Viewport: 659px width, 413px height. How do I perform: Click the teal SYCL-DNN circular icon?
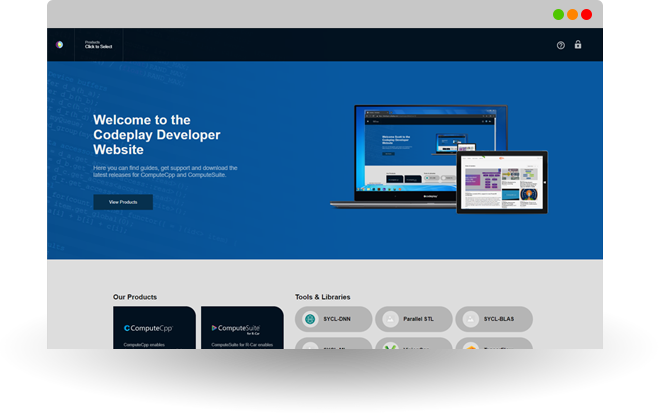[x=310, y=319]
